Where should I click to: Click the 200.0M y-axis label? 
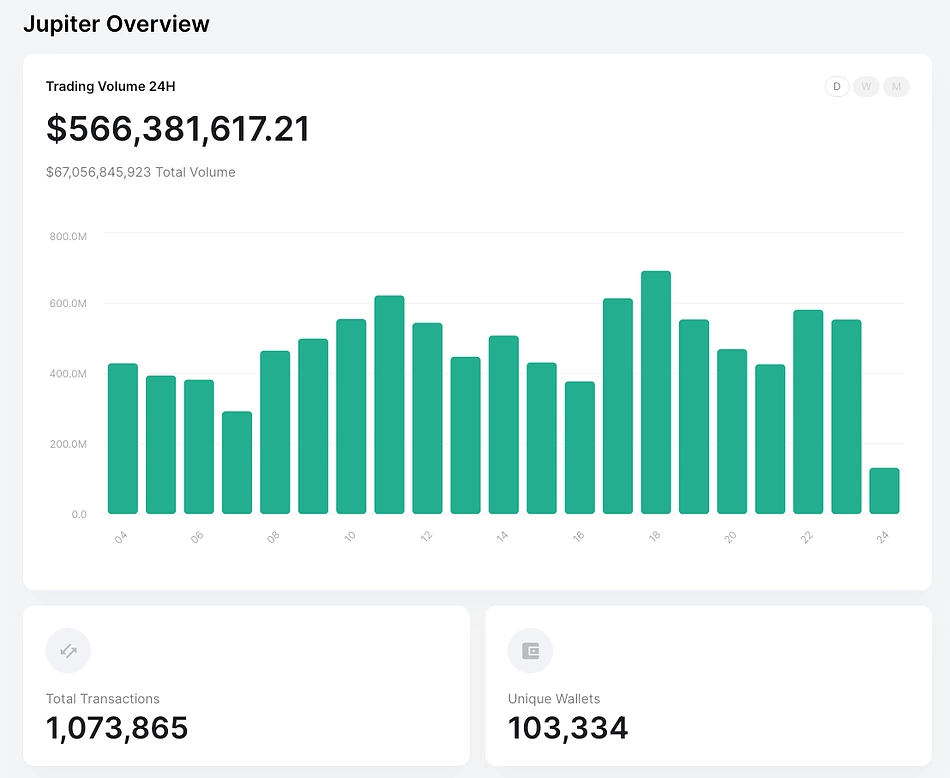pos(68,444)
